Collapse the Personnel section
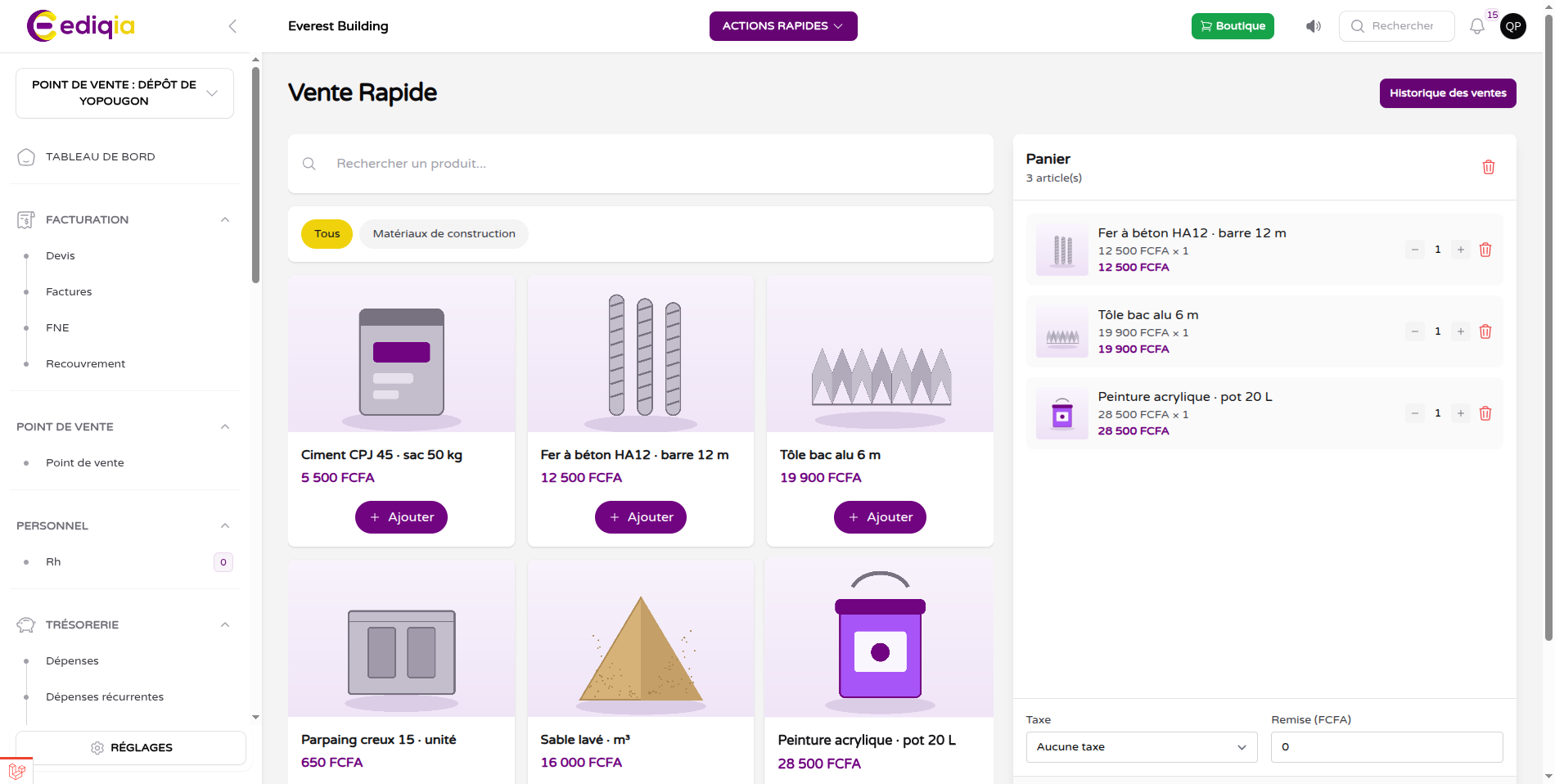The image size is (1555, 784). pos(225,525)
